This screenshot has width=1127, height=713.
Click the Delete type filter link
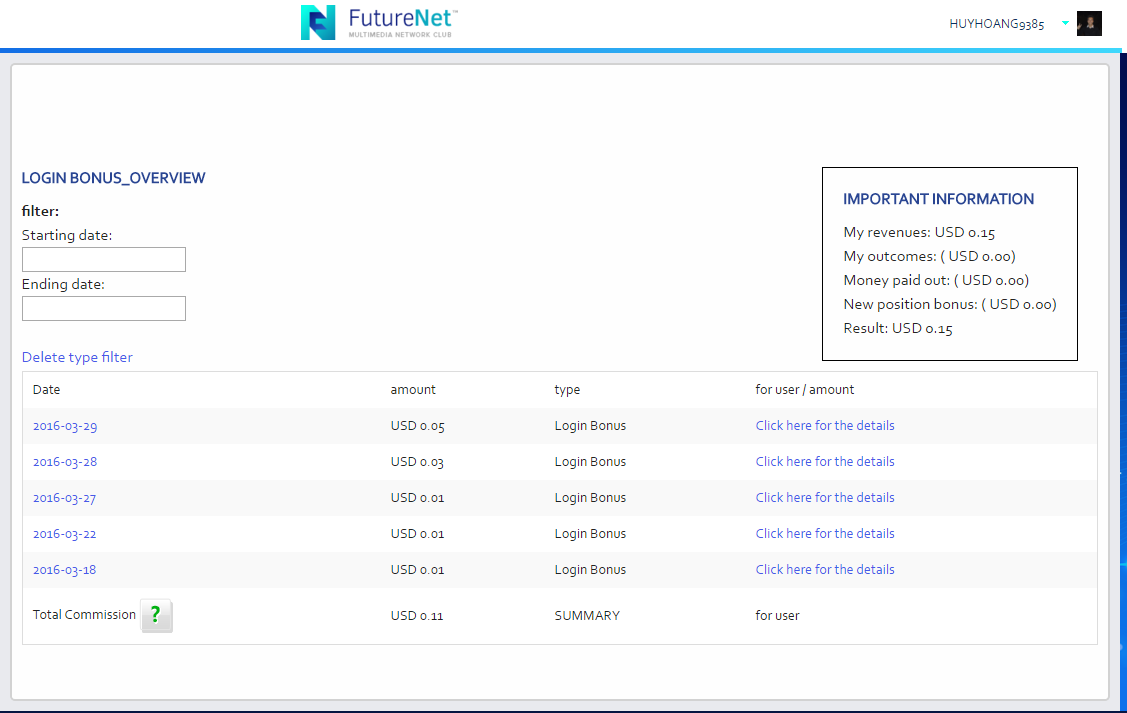point(77,357)
